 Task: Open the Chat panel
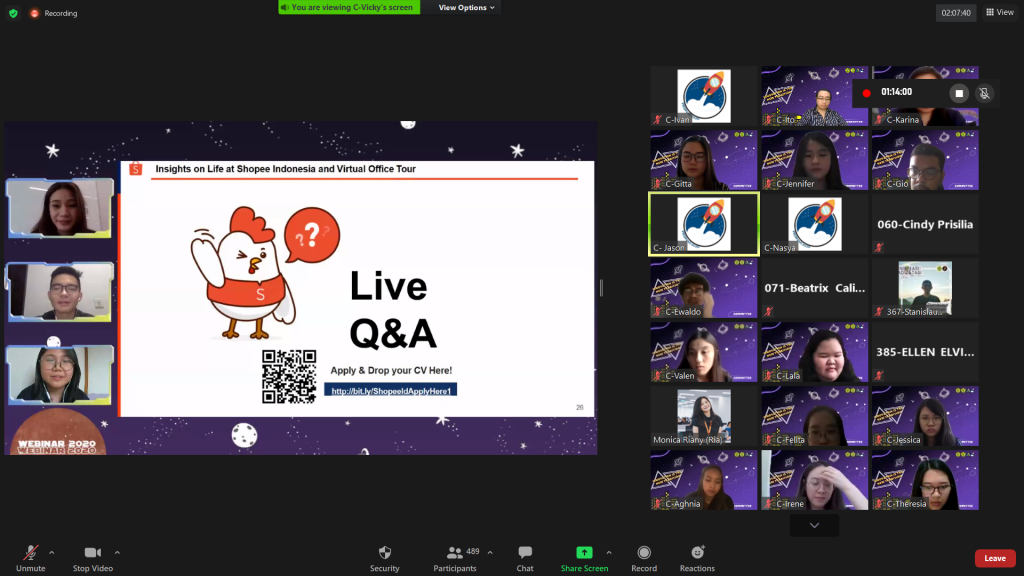525,553
